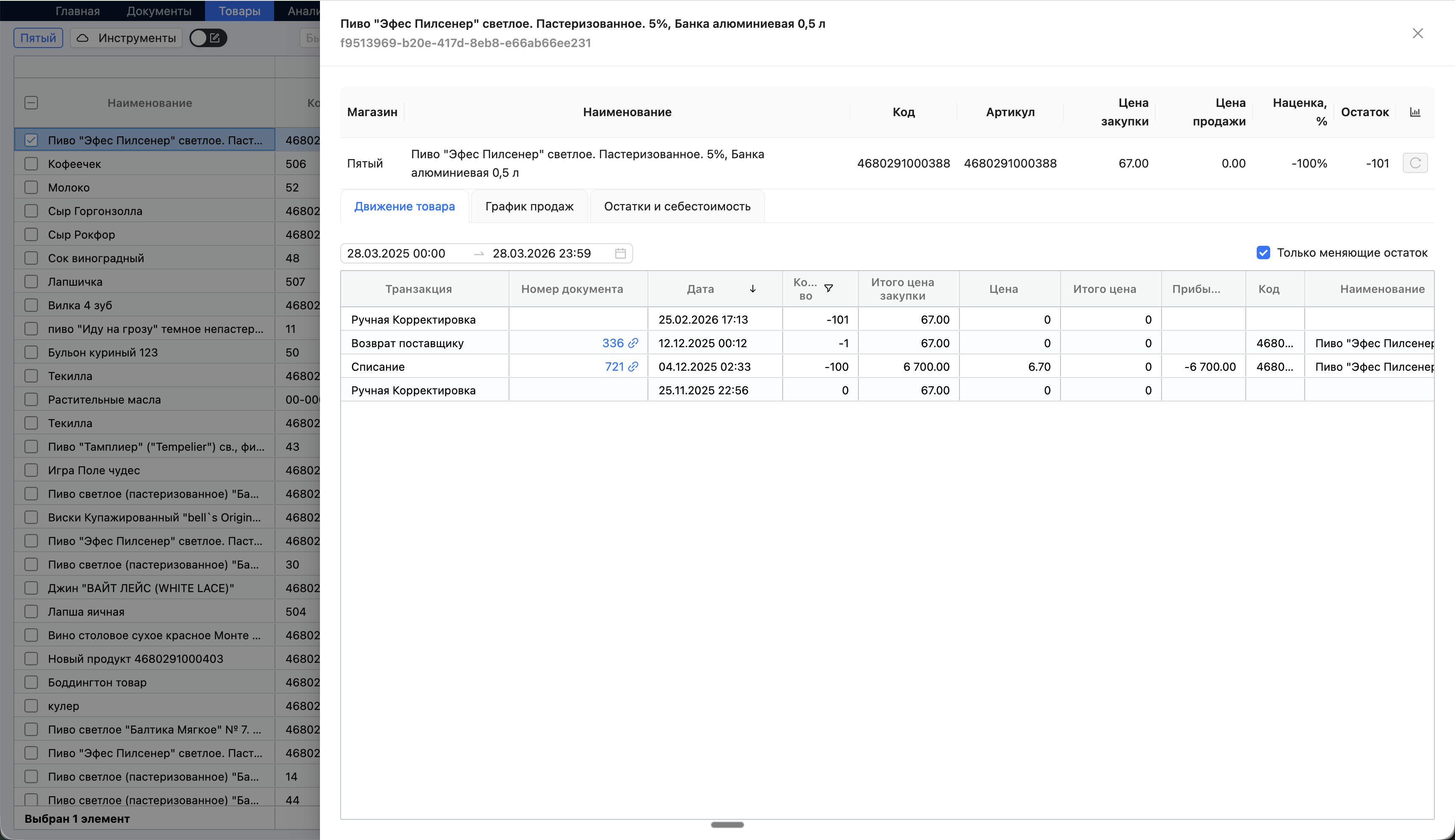The height and width of the screenshot is (840, 1455).
Task: Uncheck Только меняющие остаток checkbox
Action: (x=1263, y=253)
